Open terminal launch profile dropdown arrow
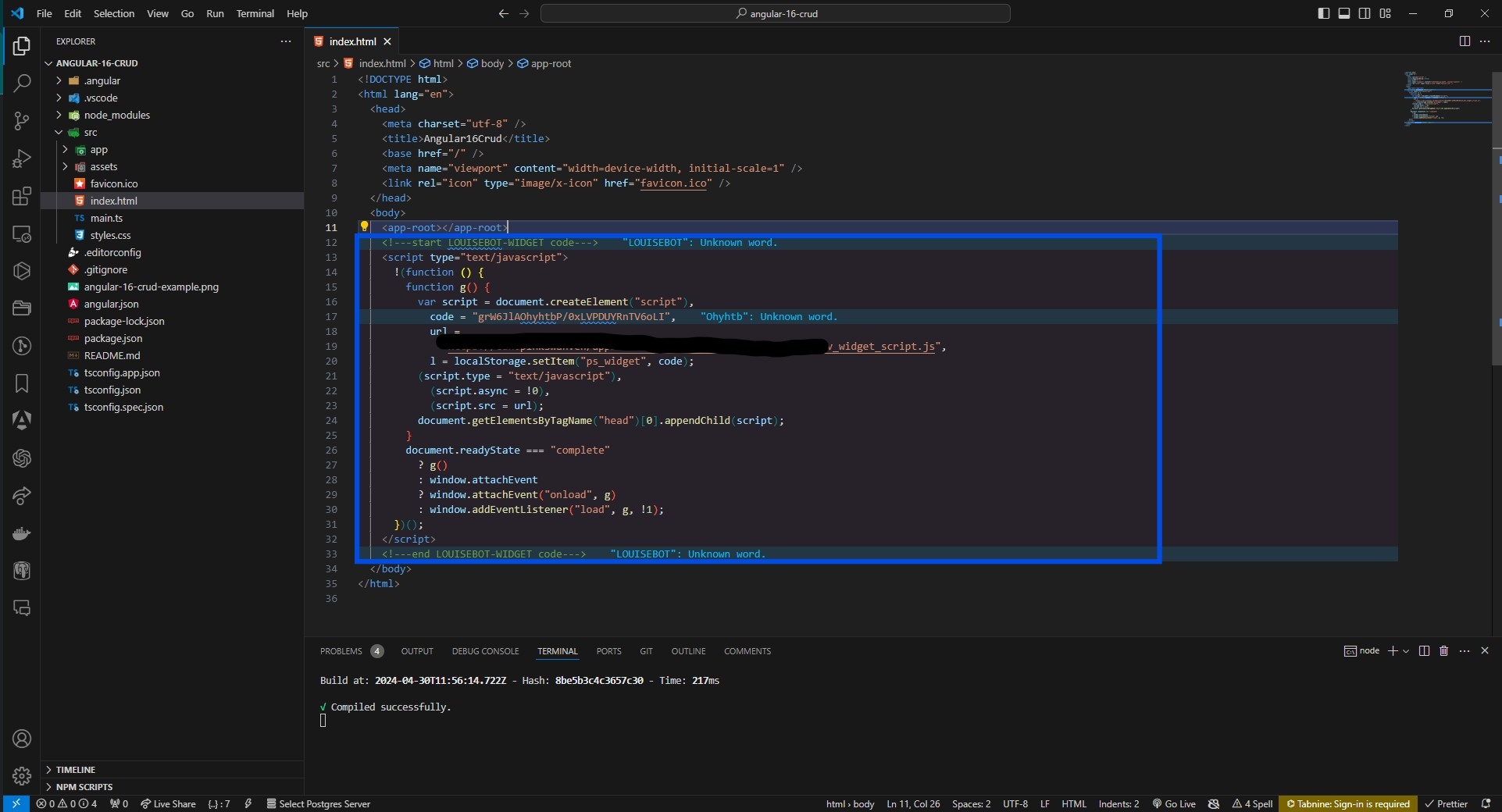1502x812 pixels. [x=1406, y=650]
